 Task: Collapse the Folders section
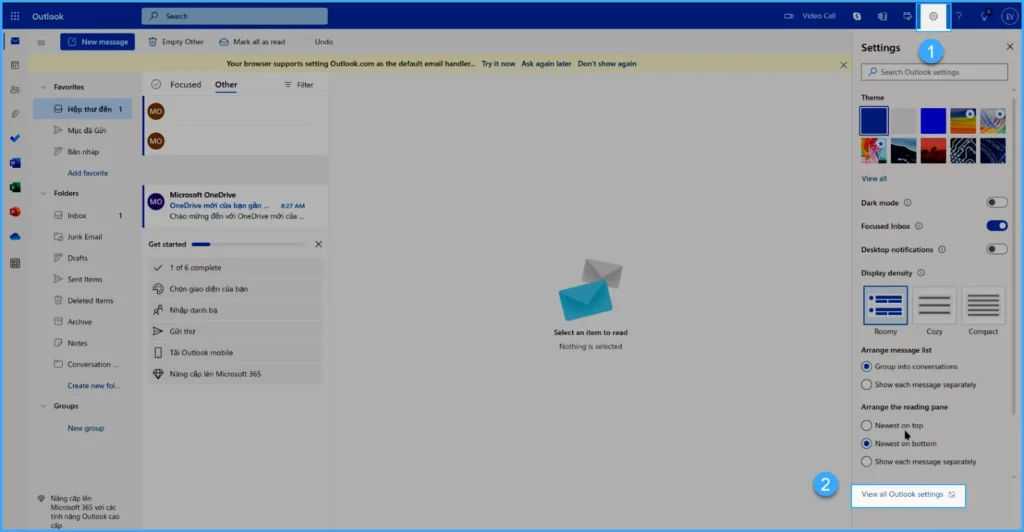point(44,193)
